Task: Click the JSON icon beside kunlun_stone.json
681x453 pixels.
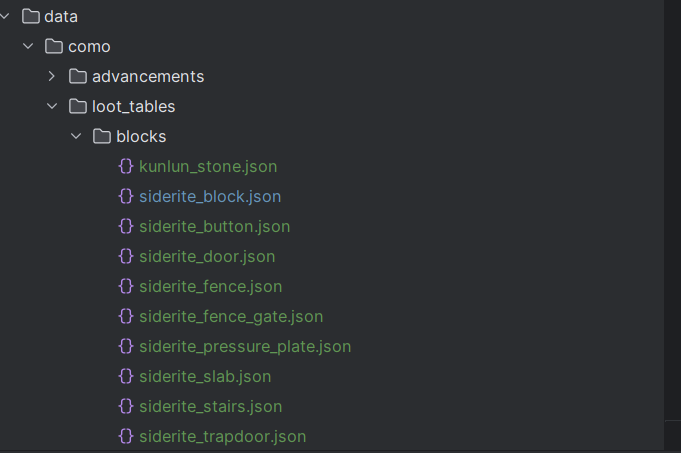Action: tap(126, 166)
